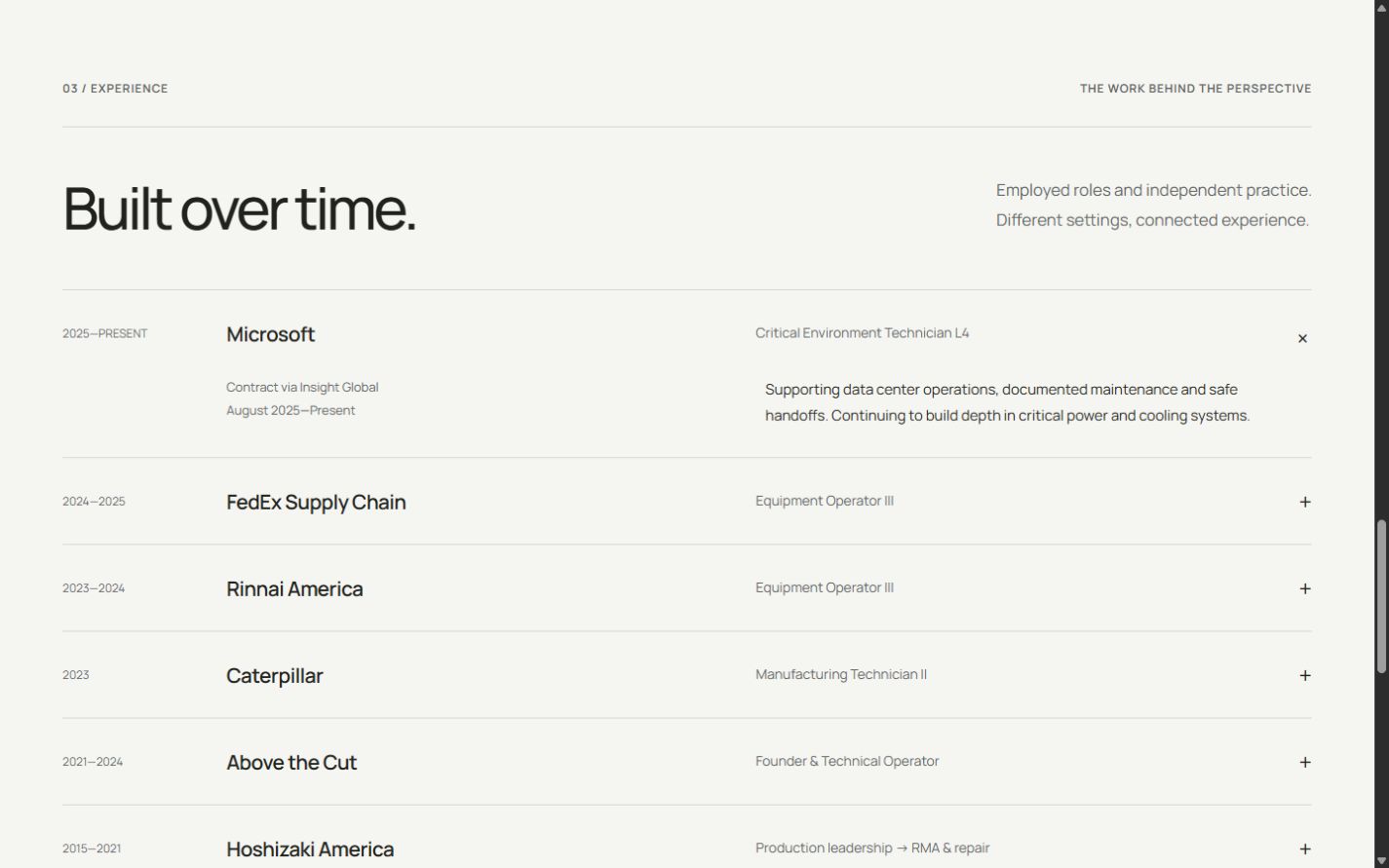Expand the Hoshizaki America plus icon

1305,849
